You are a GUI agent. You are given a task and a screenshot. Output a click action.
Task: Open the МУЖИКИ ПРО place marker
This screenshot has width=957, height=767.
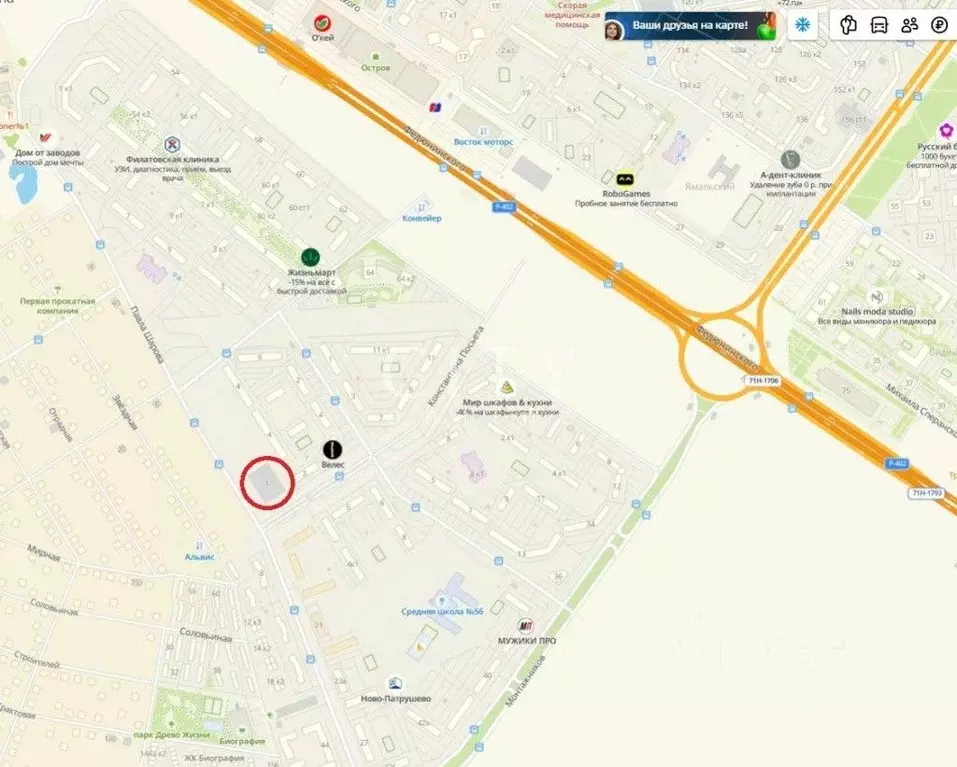click(525, 625)
